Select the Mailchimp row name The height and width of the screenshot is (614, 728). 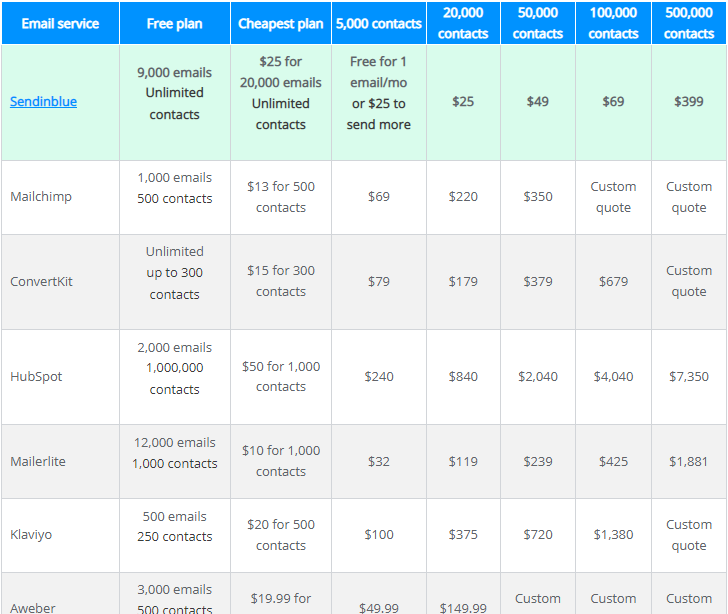tap(41, 196)
